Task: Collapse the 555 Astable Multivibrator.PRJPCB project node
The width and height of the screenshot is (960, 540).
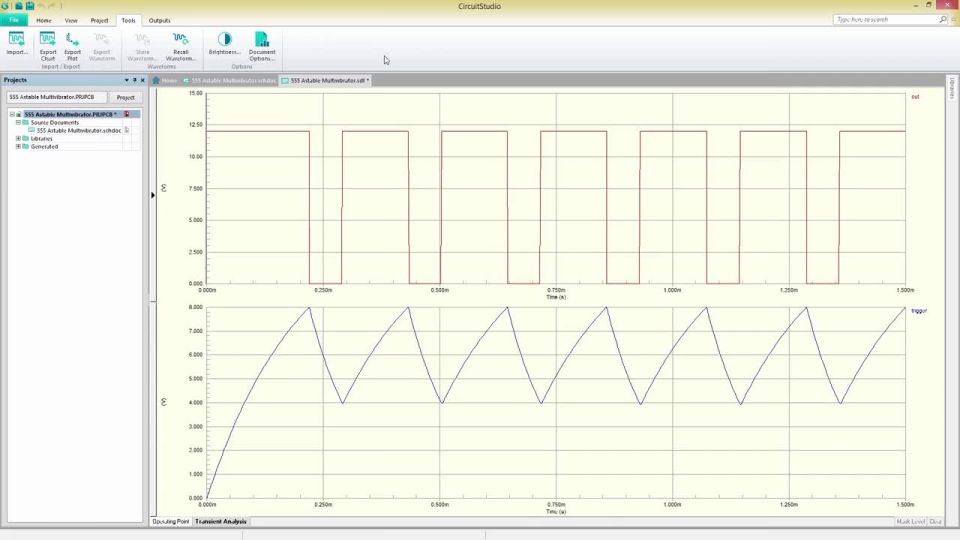Action: [x=12, y=114]
